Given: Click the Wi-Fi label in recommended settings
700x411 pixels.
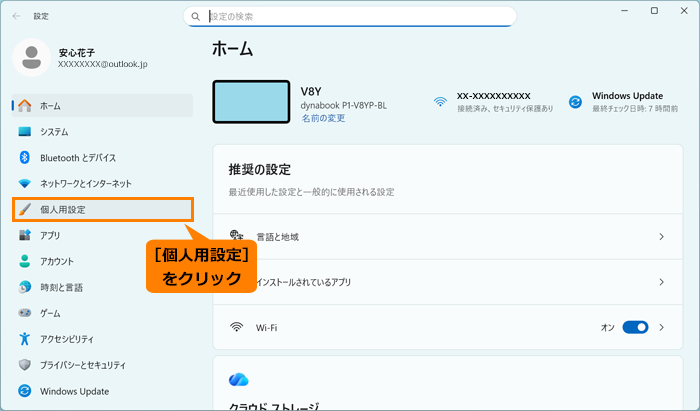Looking at the screenshot, I should tap(267, 328).
